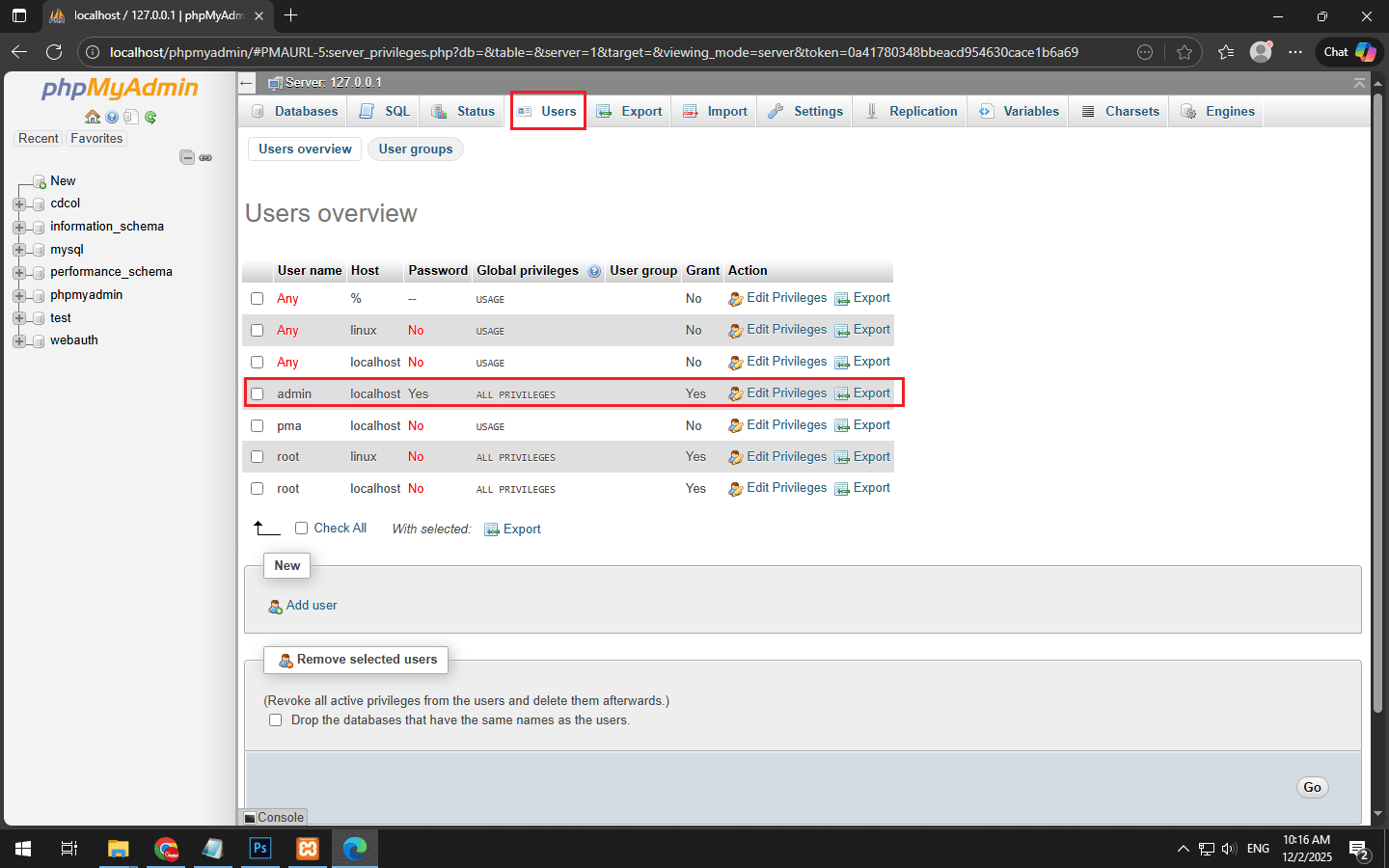Viewport: 1389px width, 868px height.
Task: Enable the Check All checkbox
Action: pyautogui.click(x=302, y=529)
